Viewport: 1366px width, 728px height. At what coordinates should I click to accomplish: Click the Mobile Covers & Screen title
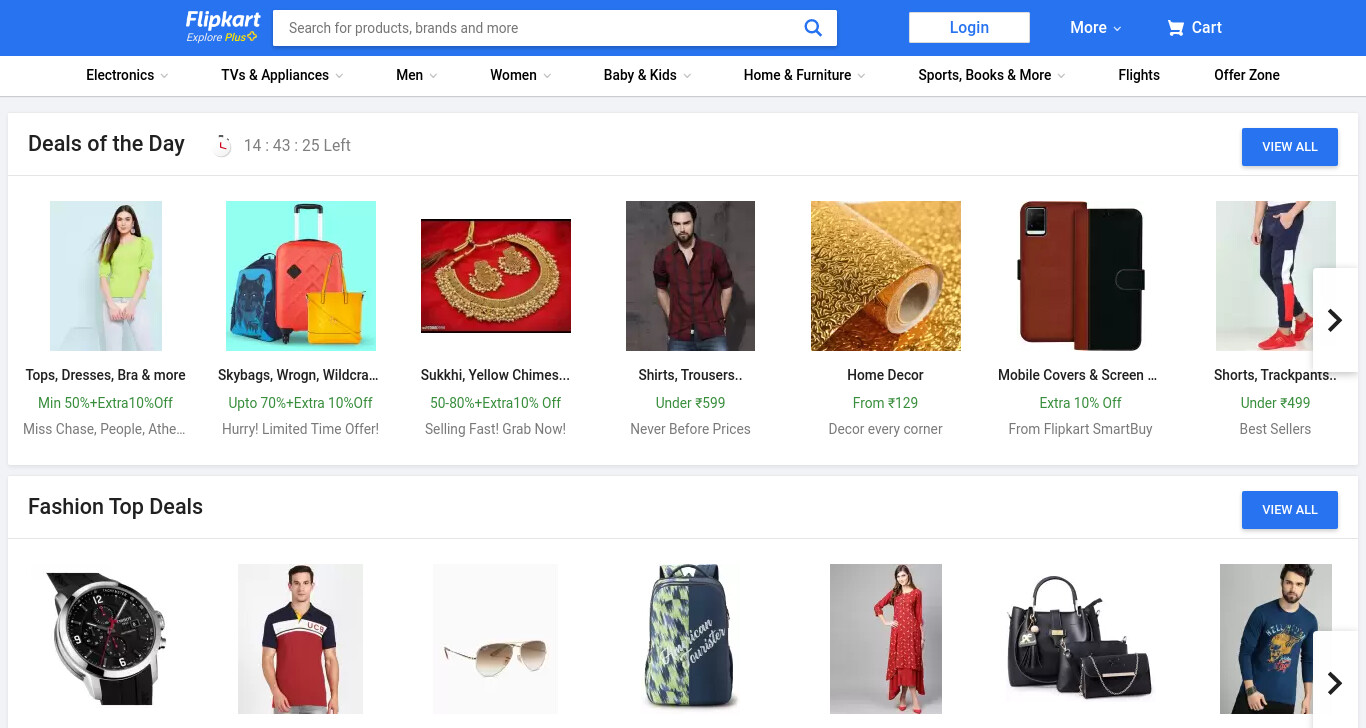click(1077, 375)
